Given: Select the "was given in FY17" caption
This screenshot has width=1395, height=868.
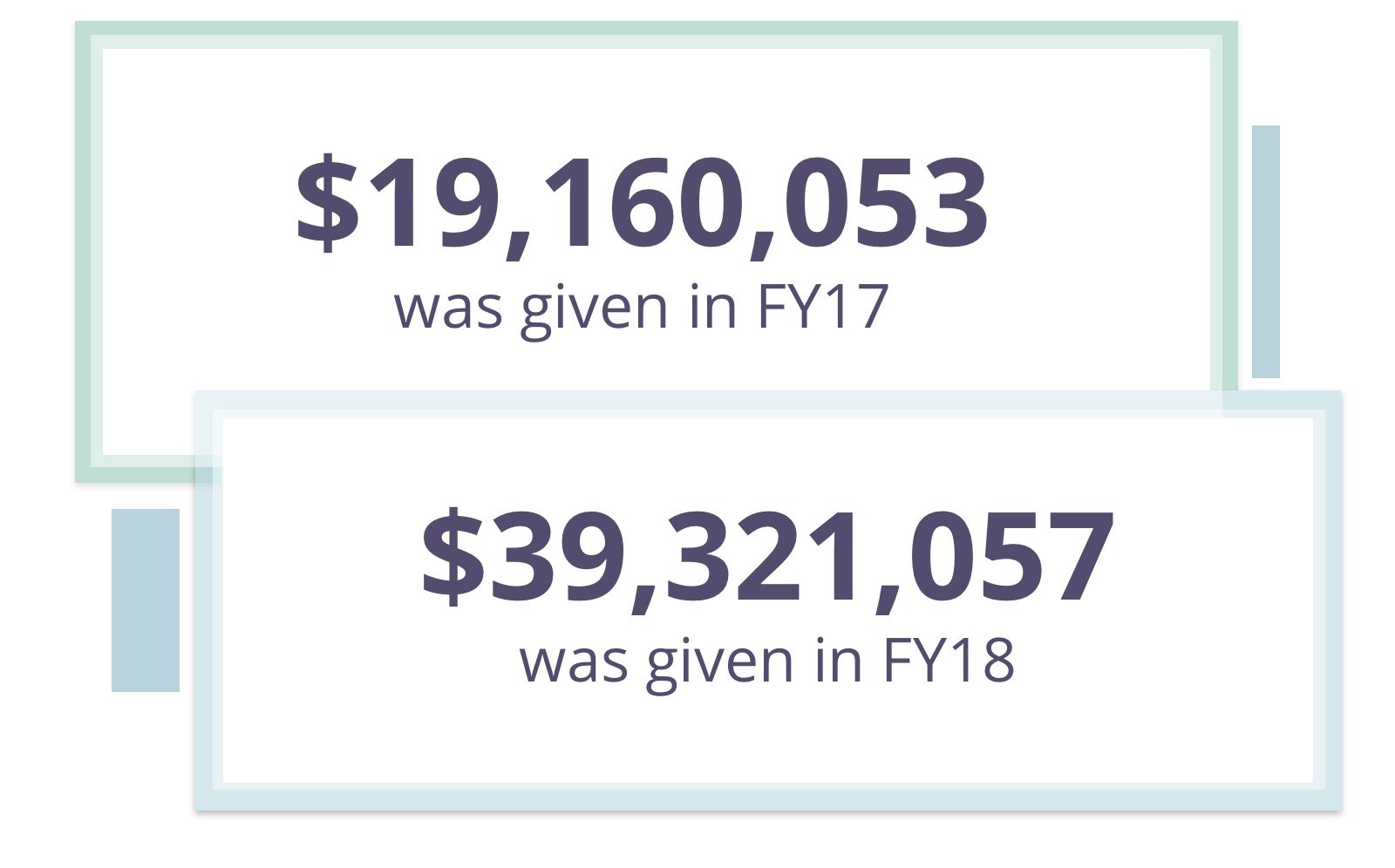Looking at the screenshot, I should pos(641,308).
